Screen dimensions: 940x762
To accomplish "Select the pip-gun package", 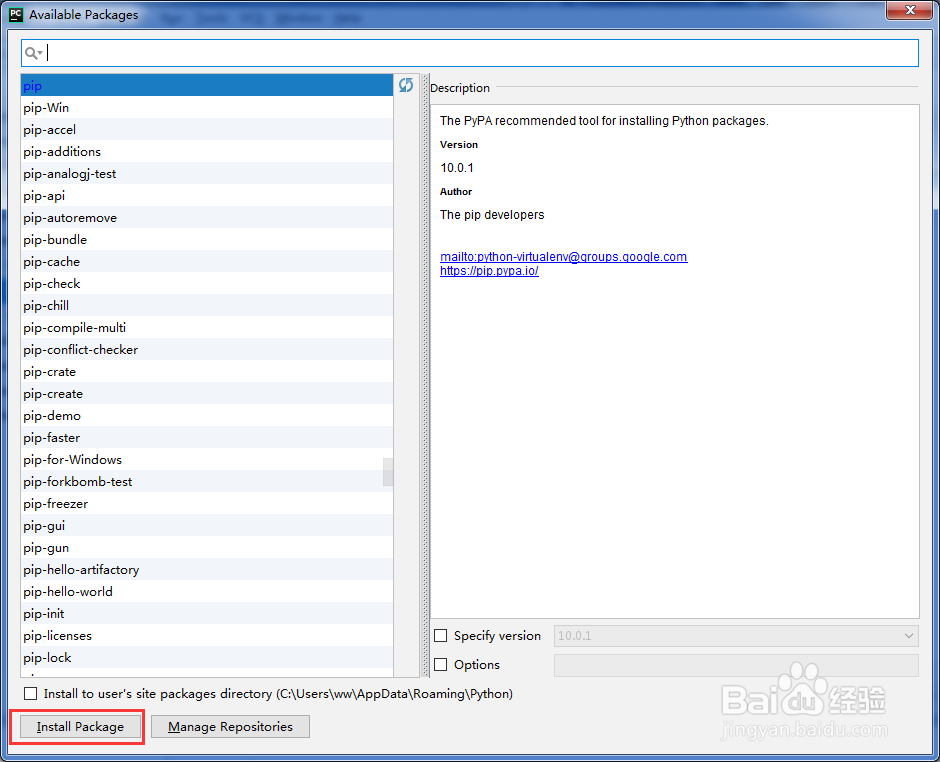I will [207, 547].
